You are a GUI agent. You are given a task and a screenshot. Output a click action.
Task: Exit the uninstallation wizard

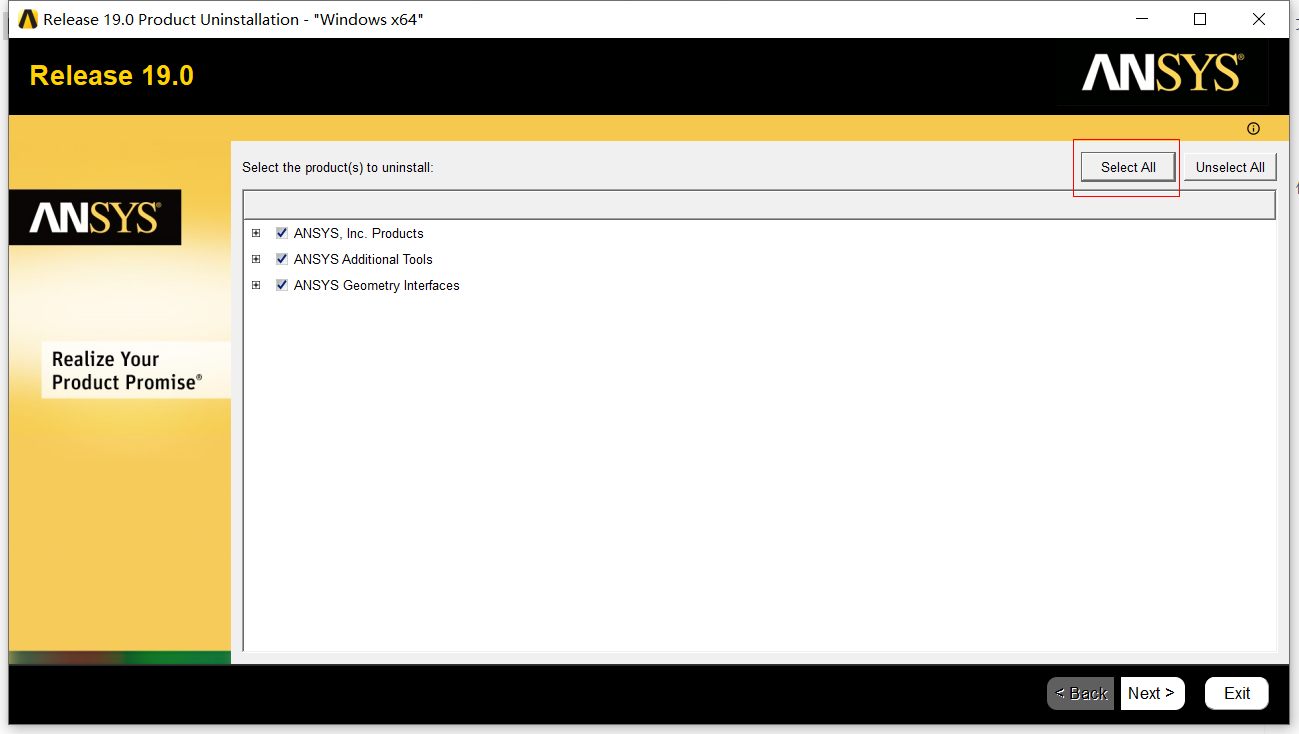1237,693
